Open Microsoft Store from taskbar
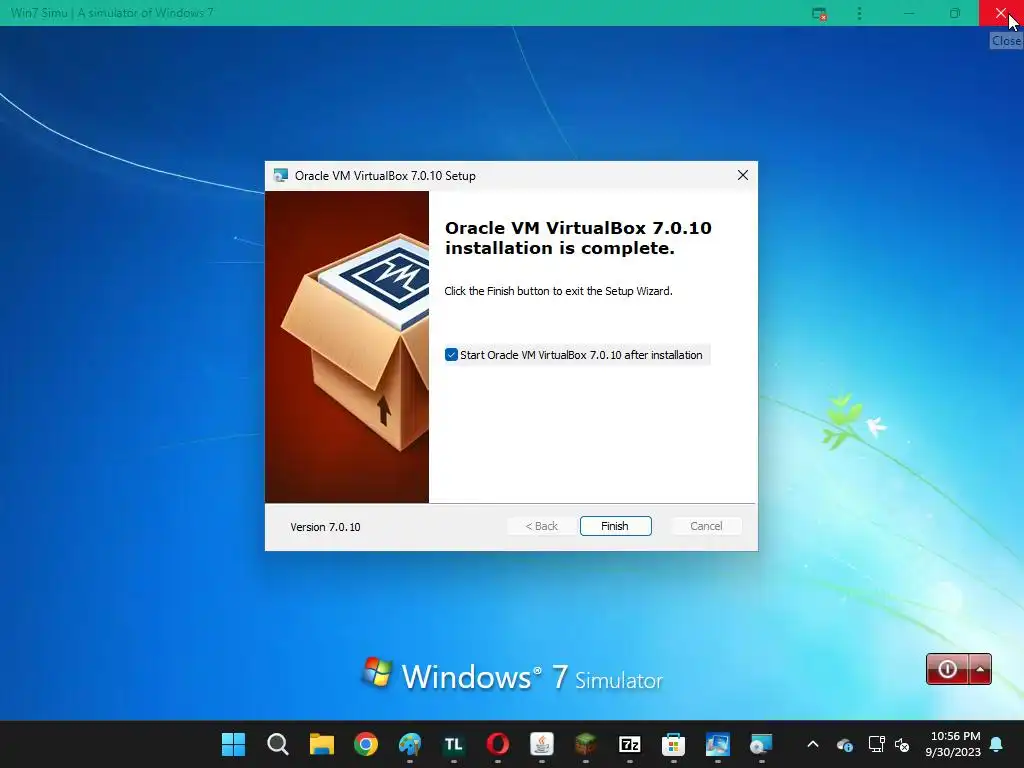This screenshot has width=1024, height=768. pyautogui.click(x=673, y=744)
